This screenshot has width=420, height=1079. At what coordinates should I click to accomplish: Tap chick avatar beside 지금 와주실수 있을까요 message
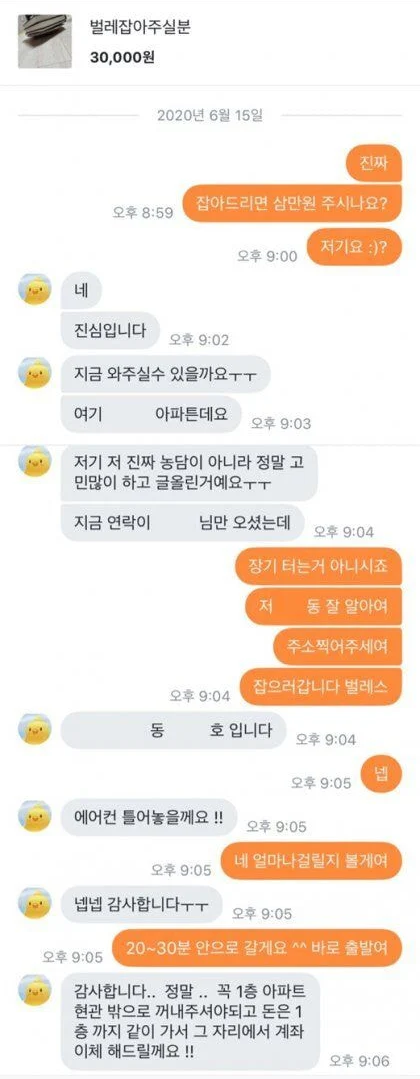pos(34,372)
